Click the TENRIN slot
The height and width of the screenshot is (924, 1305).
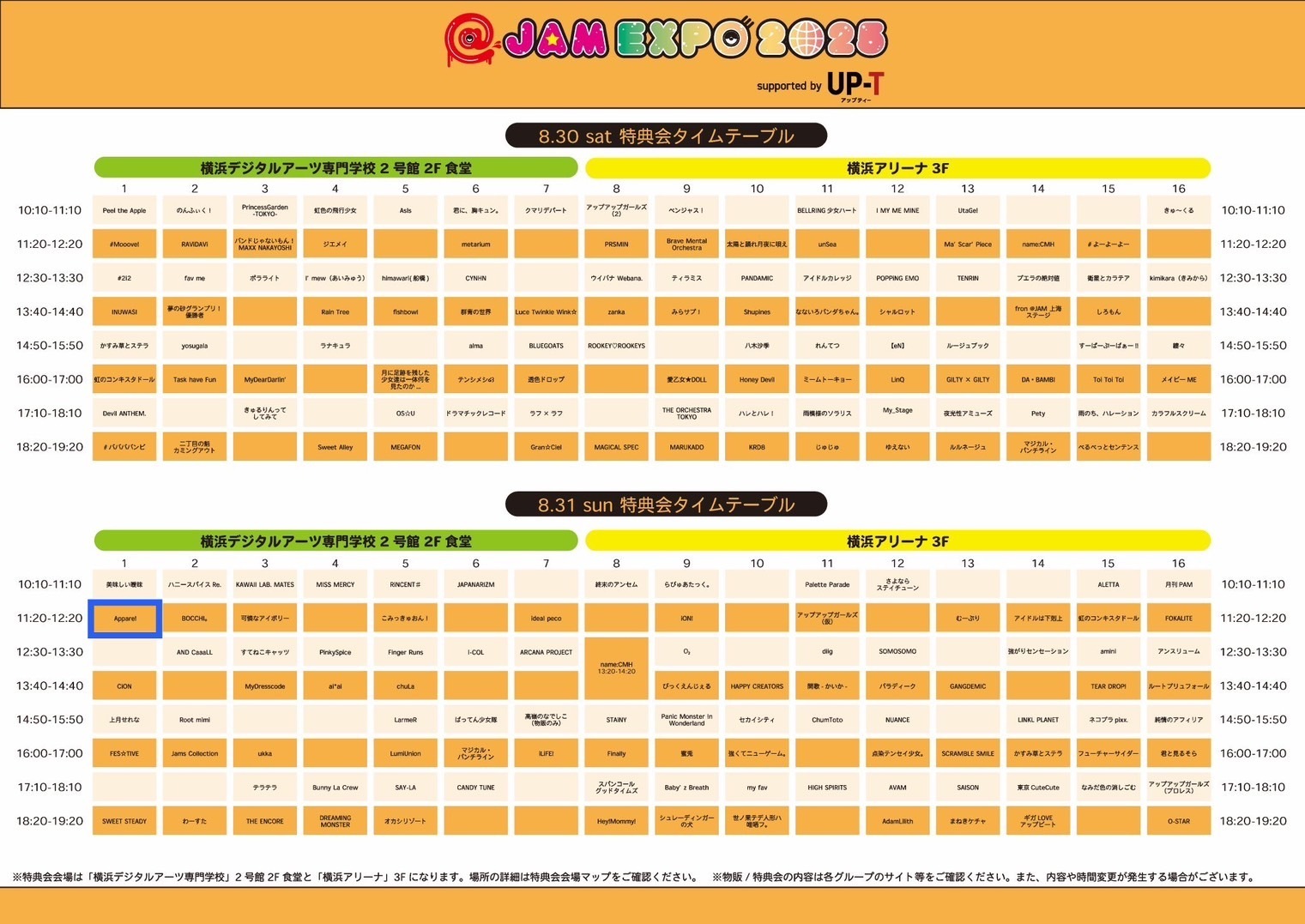point(969,278)
